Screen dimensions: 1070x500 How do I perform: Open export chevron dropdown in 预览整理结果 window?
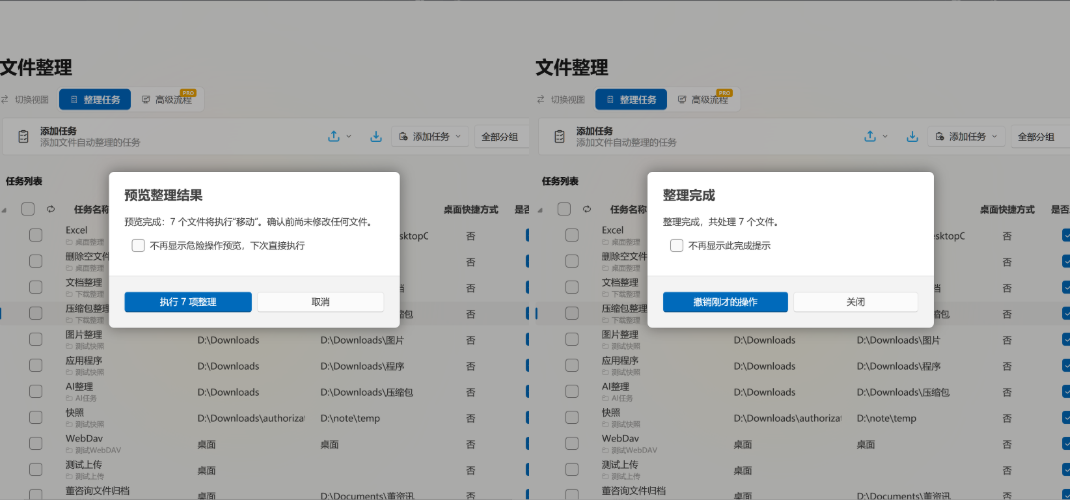(349, 136)
